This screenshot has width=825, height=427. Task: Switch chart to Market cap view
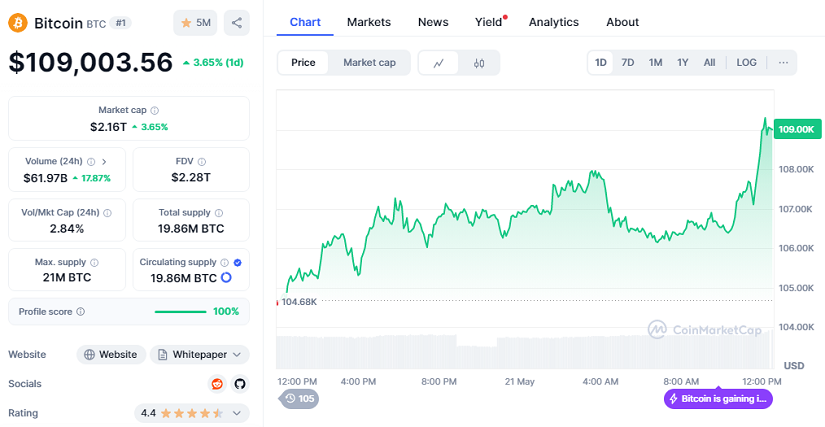369,63
